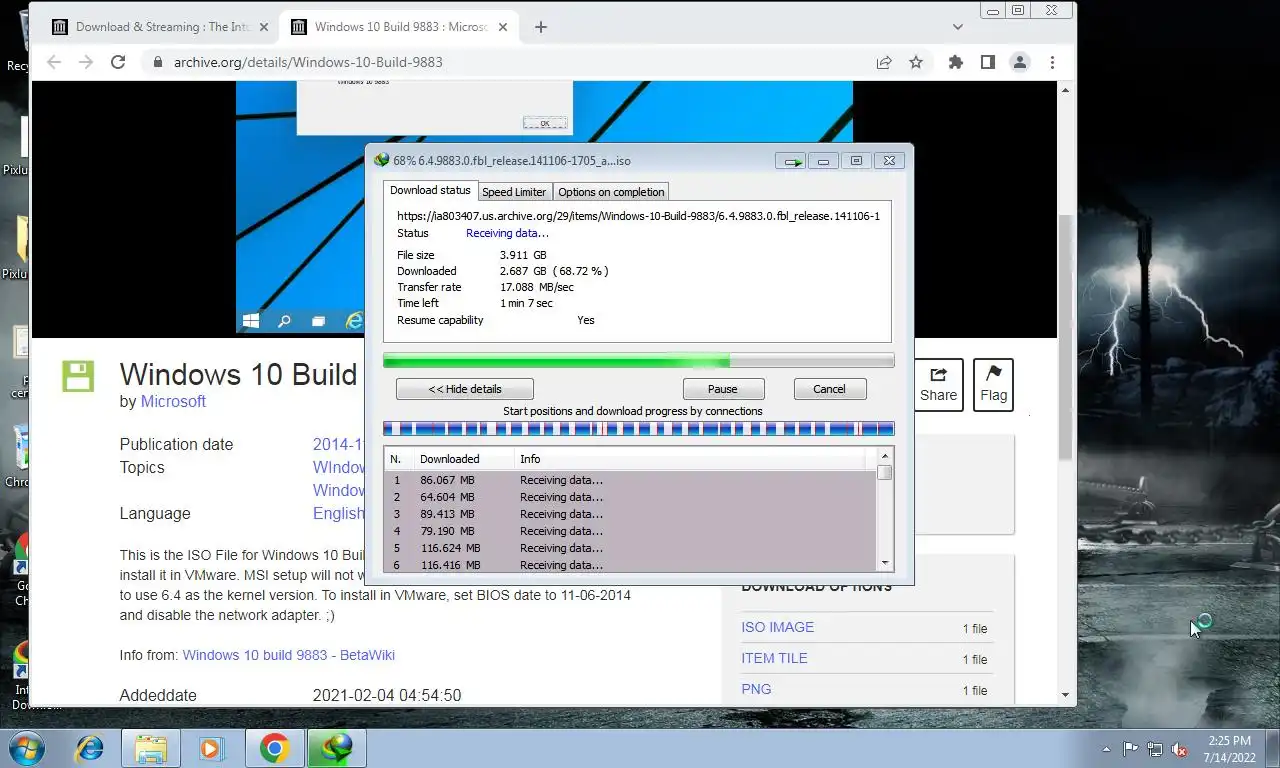Open PNG download option

[756, 689]
